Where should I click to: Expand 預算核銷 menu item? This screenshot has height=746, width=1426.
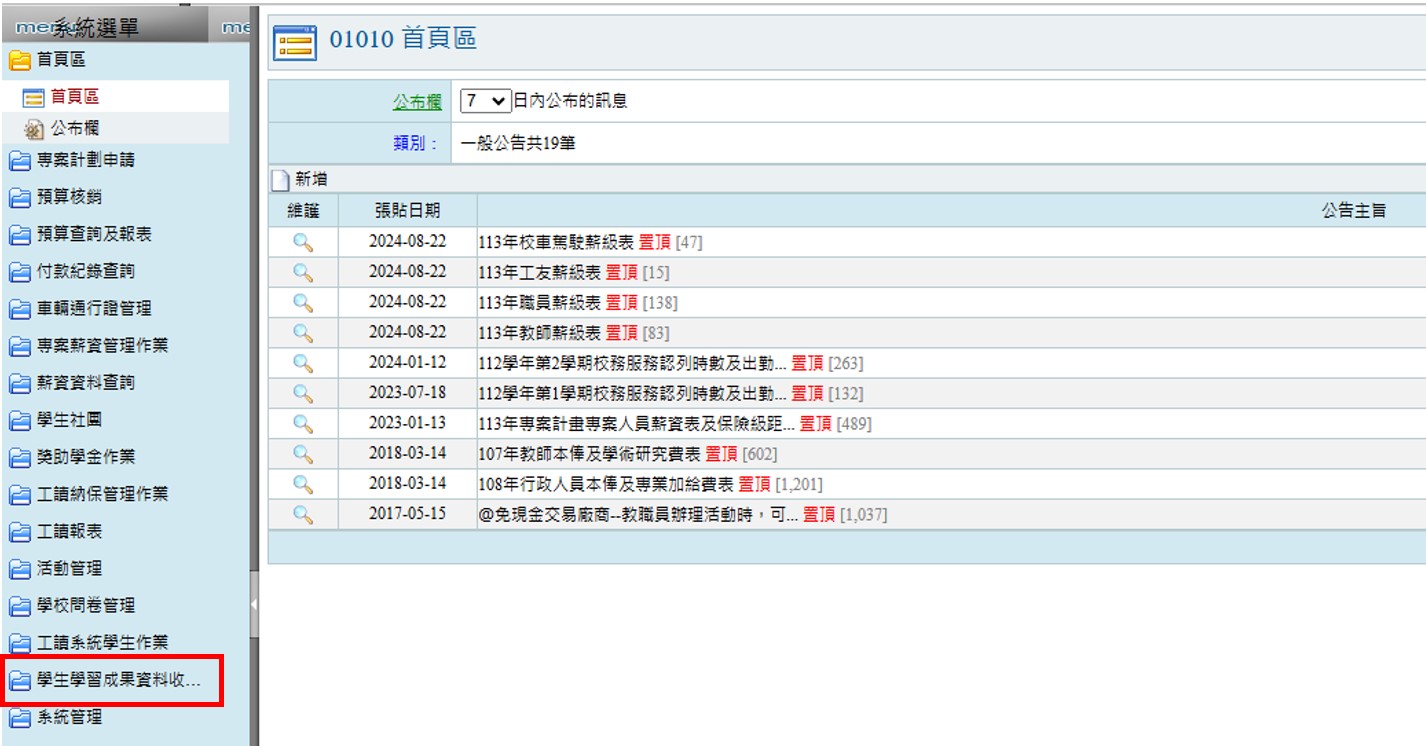(69, 197)
